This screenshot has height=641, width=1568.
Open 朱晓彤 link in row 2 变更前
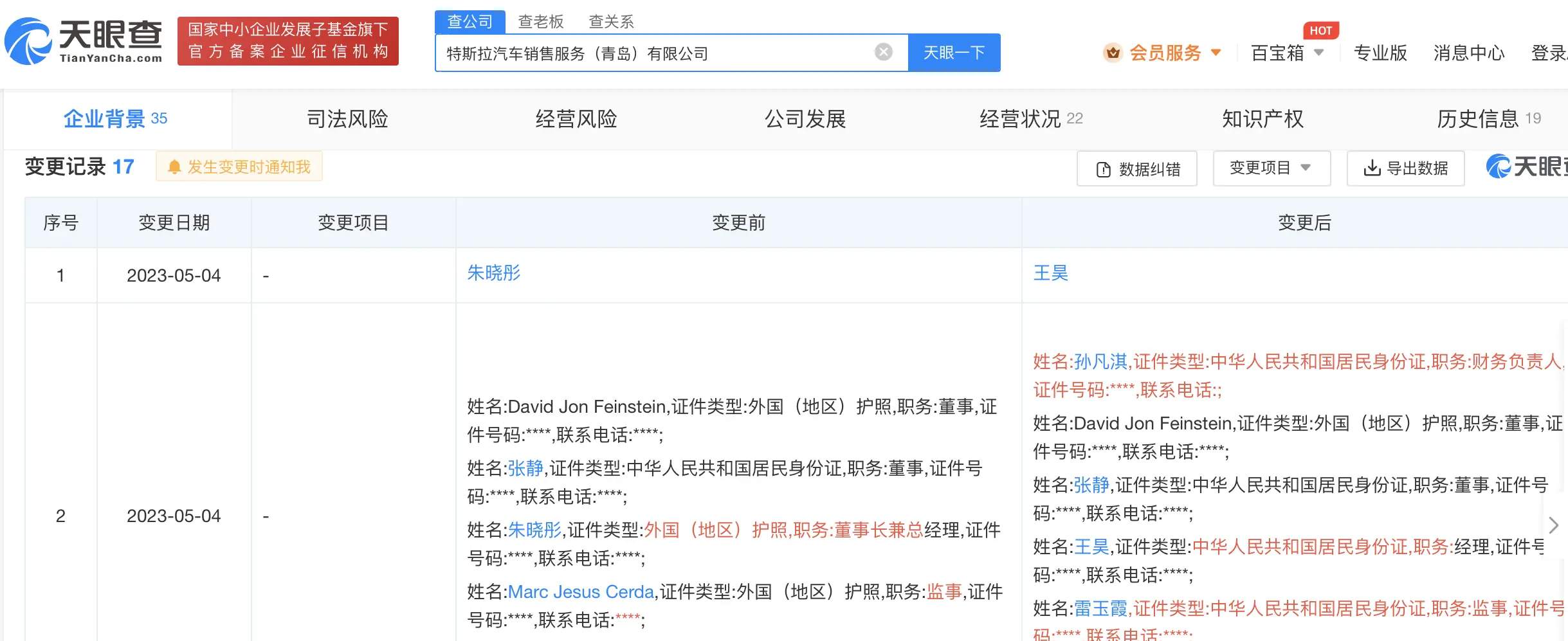[x=535, y=530]
